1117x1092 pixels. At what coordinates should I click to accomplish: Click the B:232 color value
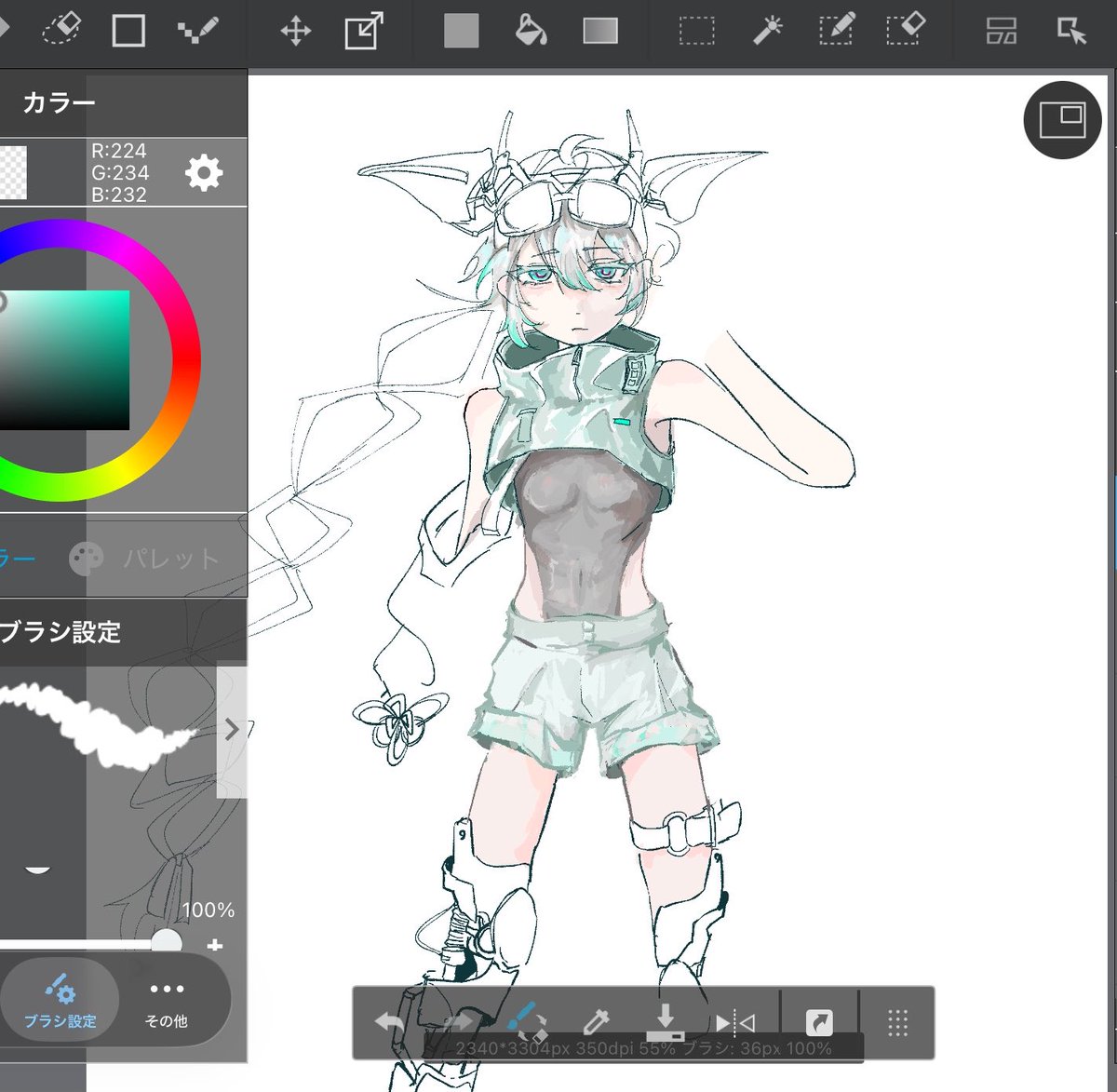(119, 195)
